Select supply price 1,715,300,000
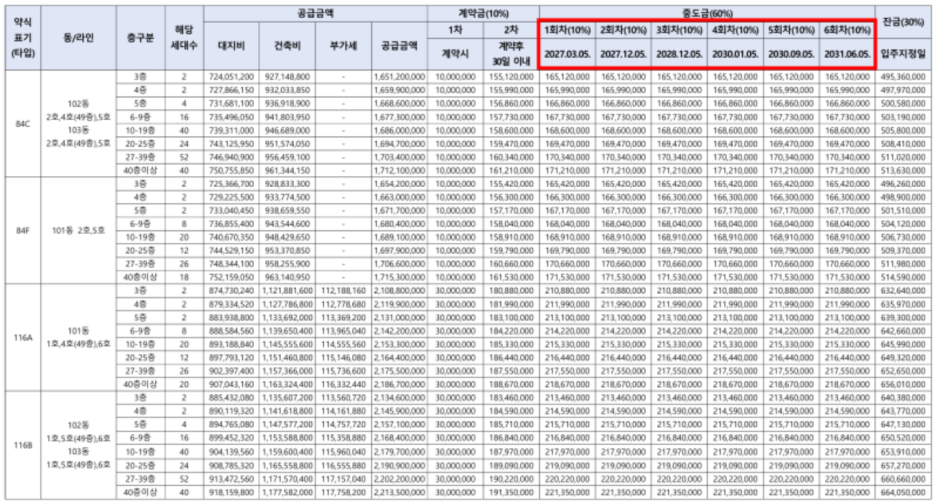 click(399, 277)
